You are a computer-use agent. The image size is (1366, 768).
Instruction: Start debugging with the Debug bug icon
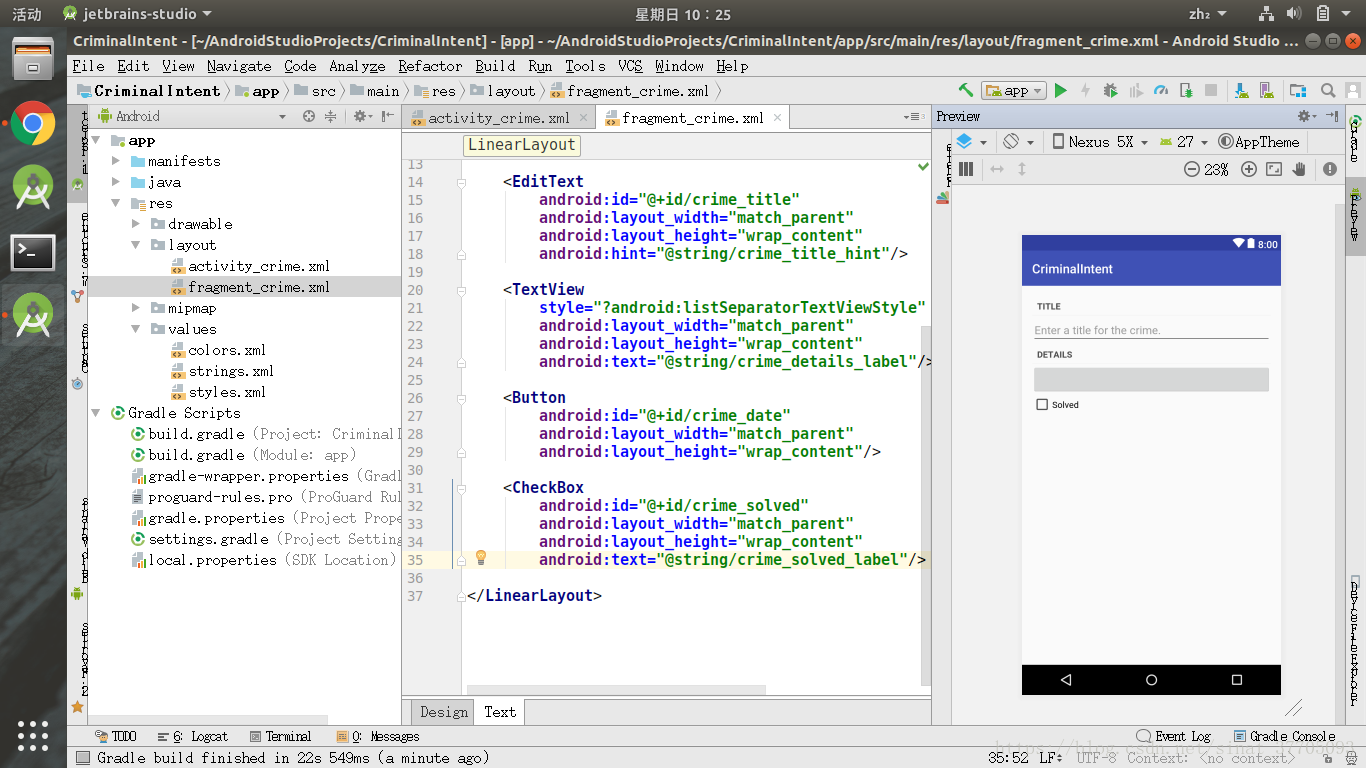[1110, 90]
